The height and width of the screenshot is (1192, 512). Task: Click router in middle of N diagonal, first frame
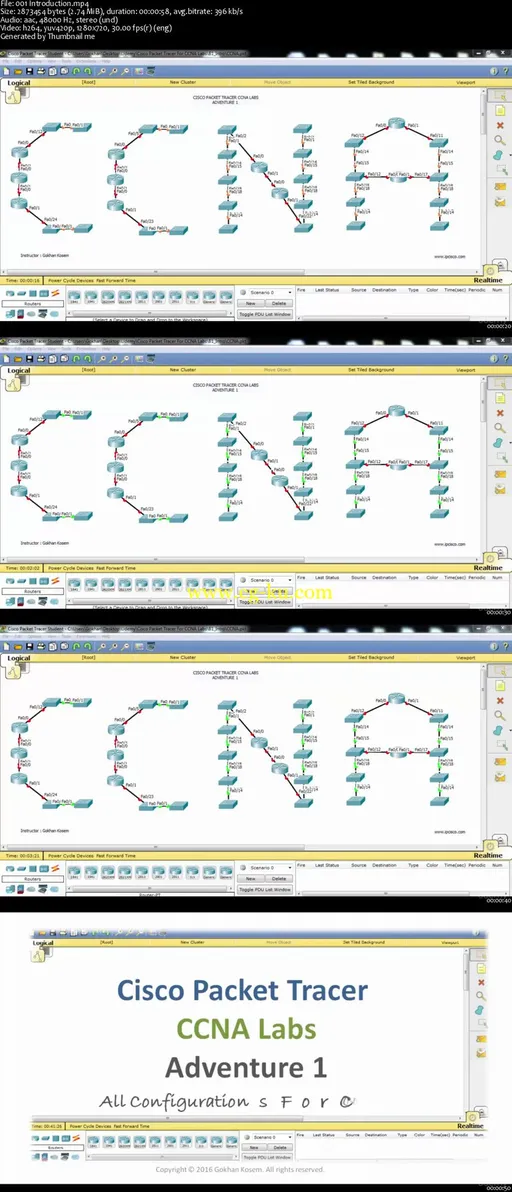tap(259, 167)
